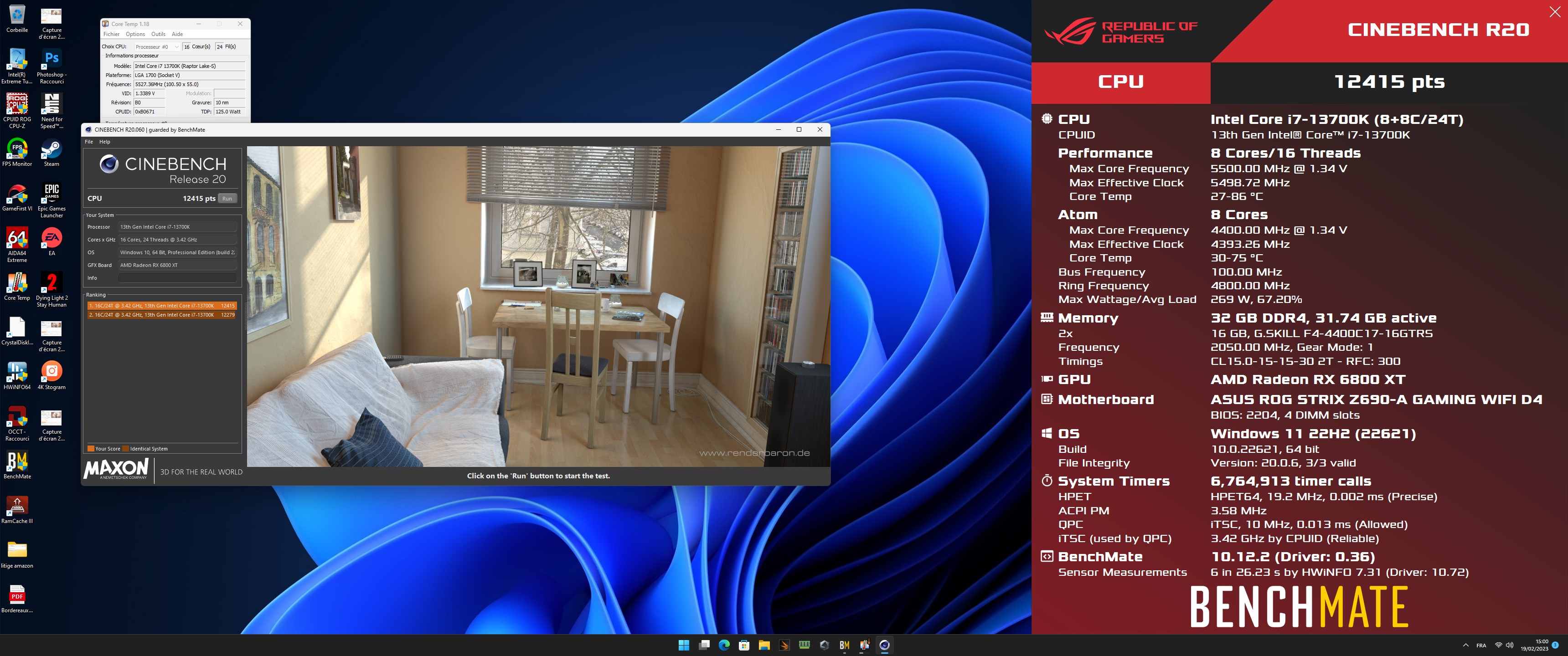Open the notification badge showing 3
The image size is (1568, 656).
pos(1555,645)
